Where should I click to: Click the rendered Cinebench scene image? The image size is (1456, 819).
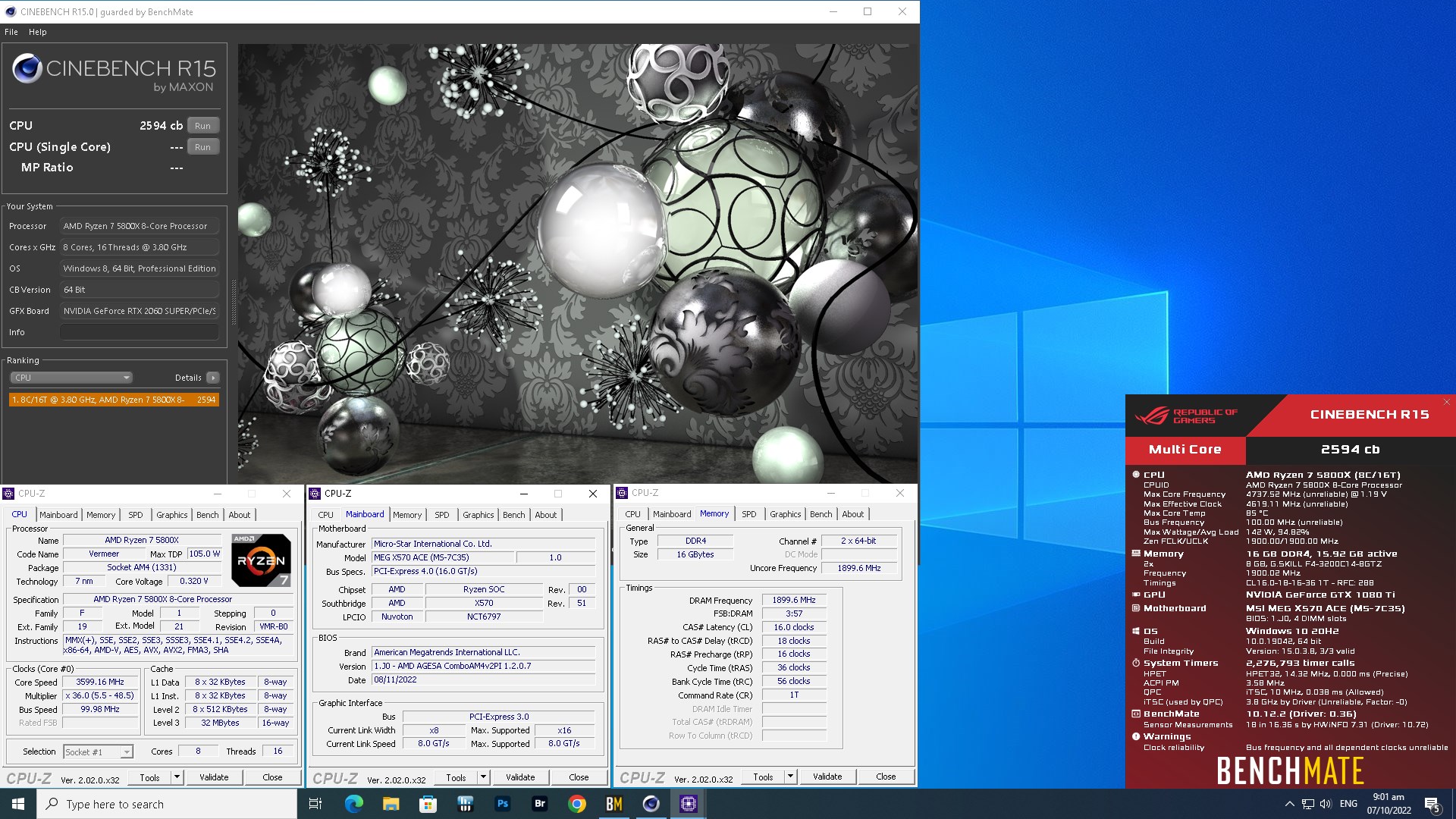[578, 263]
